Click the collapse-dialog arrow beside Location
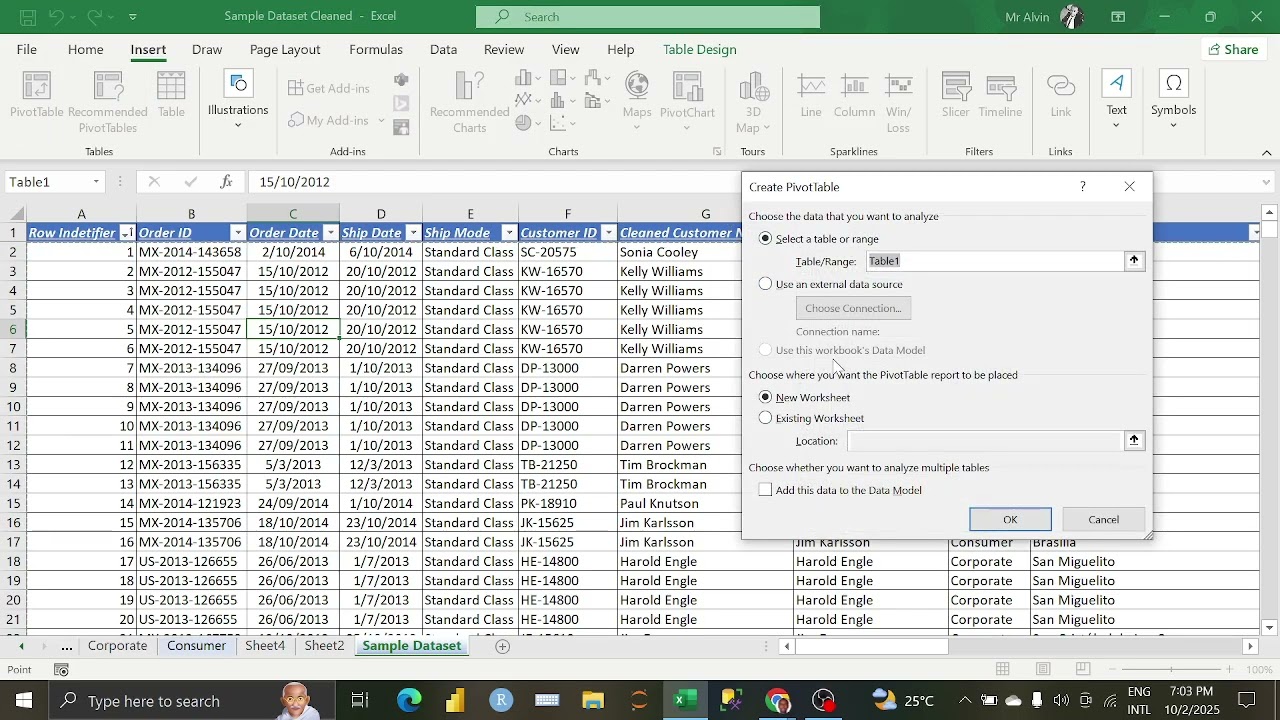This screenshot has width=1280, height=720. pyautogui.click(x=1134, y=440)
